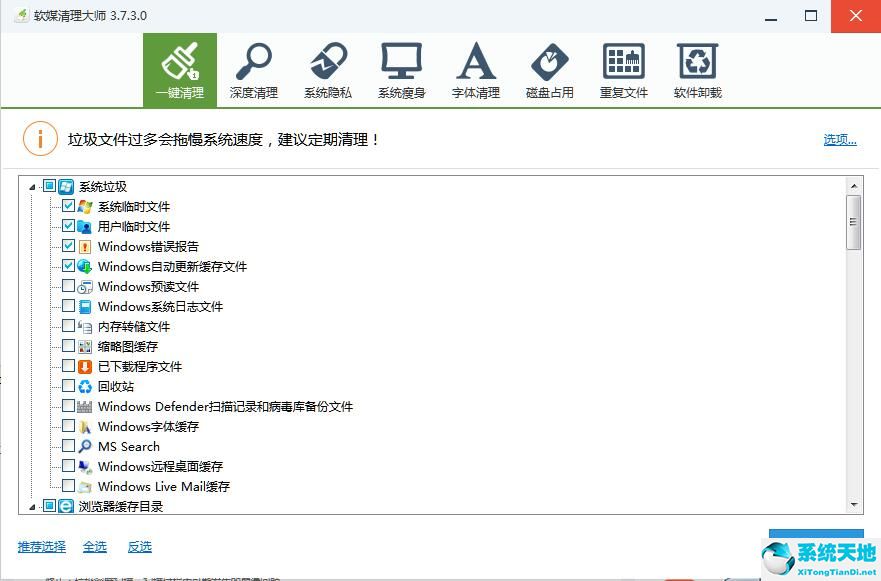
Task: Click the 全选 select all link
Action: coord(94,547)
